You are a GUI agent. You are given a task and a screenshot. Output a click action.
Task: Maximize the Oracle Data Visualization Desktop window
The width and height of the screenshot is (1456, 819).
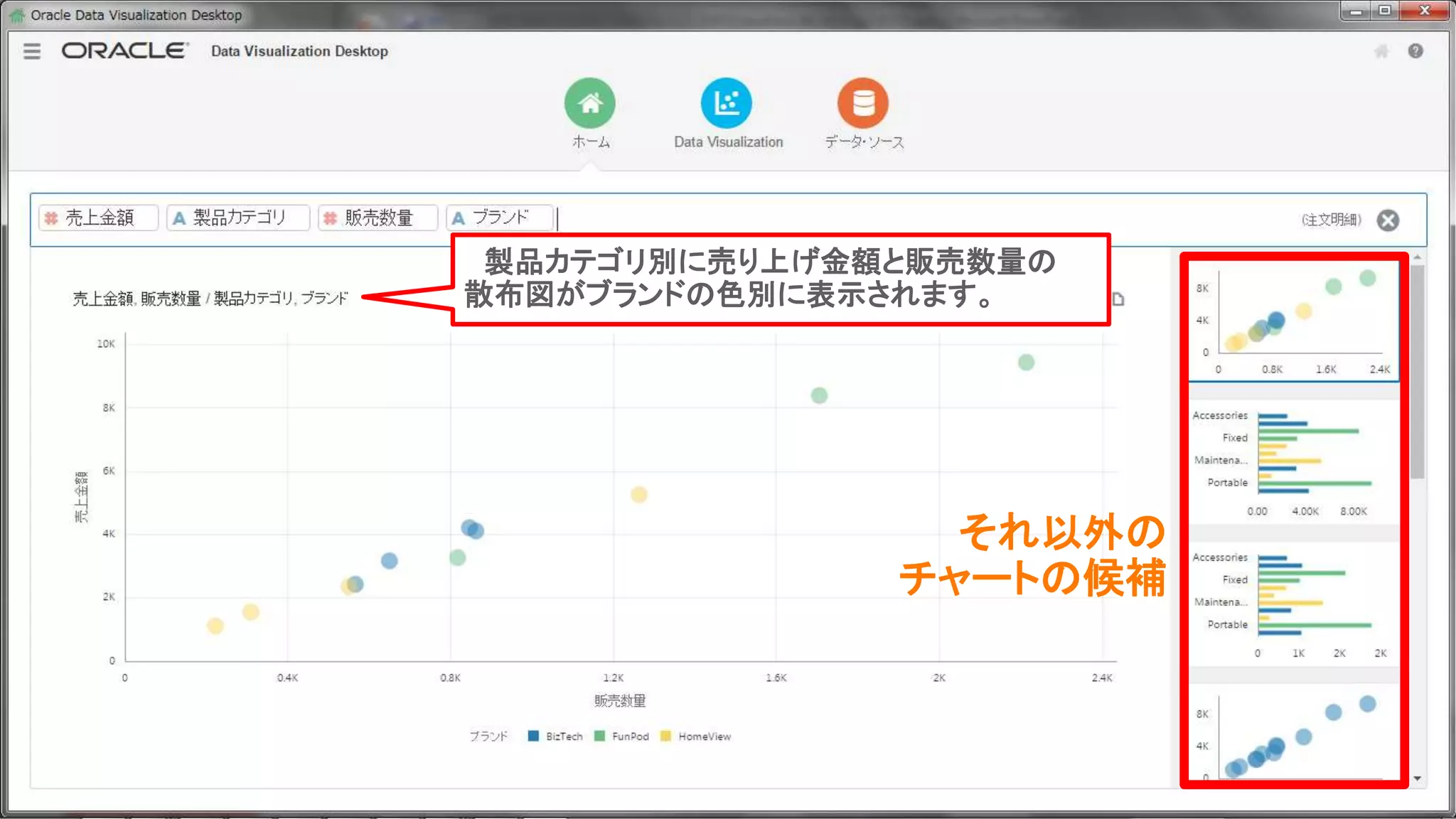[x=1384, y=11]
